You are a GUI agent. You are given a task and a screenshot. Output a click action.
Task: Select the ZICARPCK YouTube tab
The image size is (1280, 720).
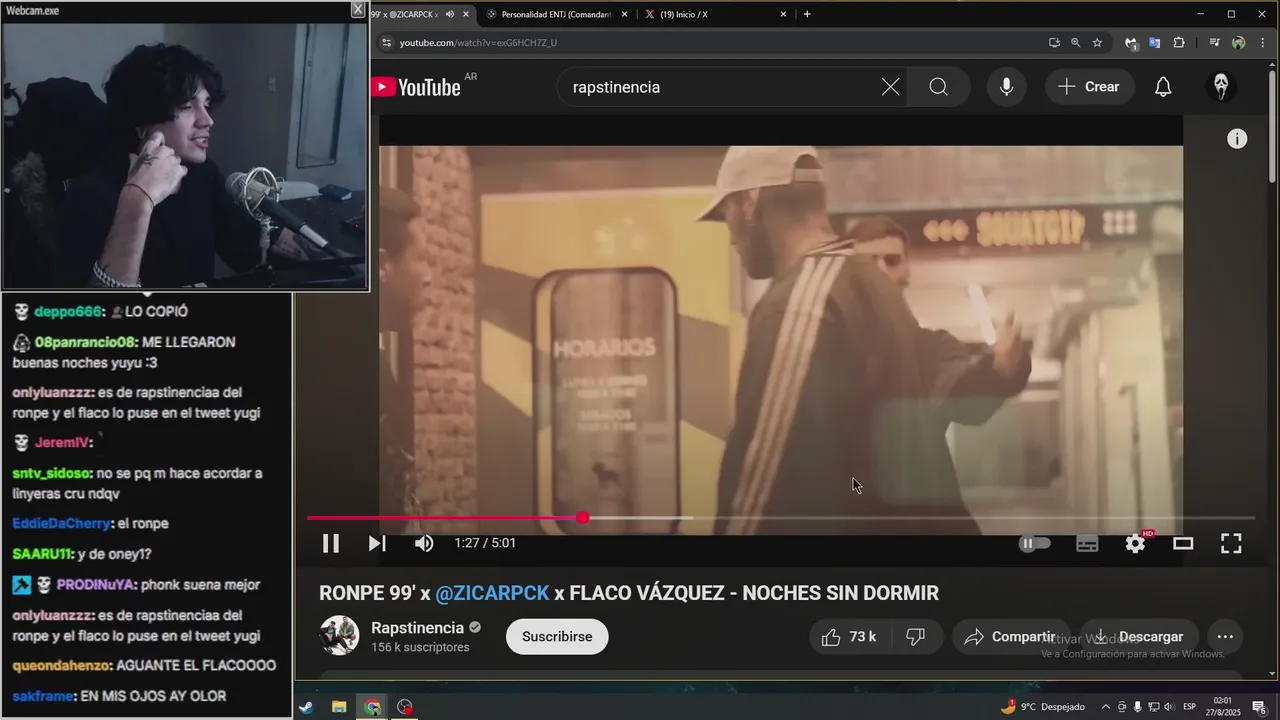tap(405, 14)
